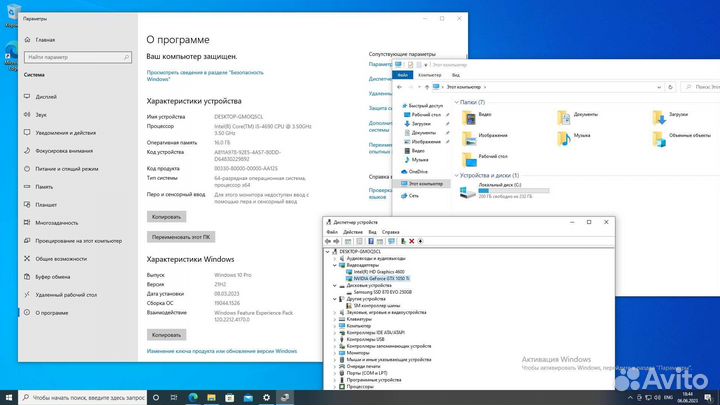
Task: Collapse the Папки (7) group in Explorer
Action: click(x=456, y=102)
